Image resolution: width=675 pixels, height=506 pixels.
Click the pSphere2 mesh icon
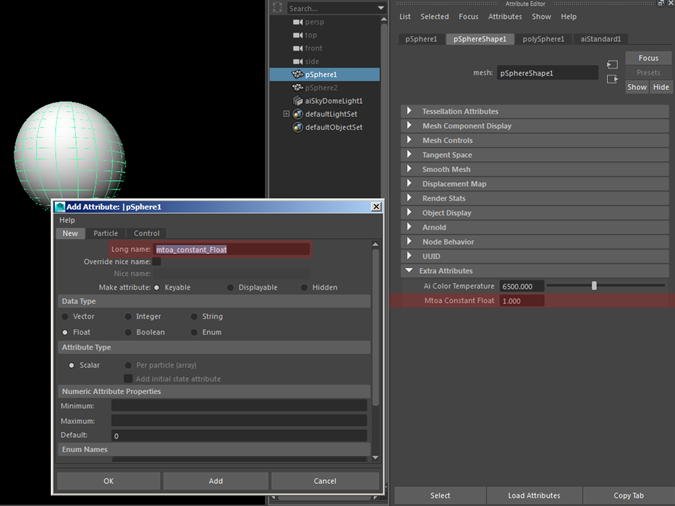click(x=297, y=87)
